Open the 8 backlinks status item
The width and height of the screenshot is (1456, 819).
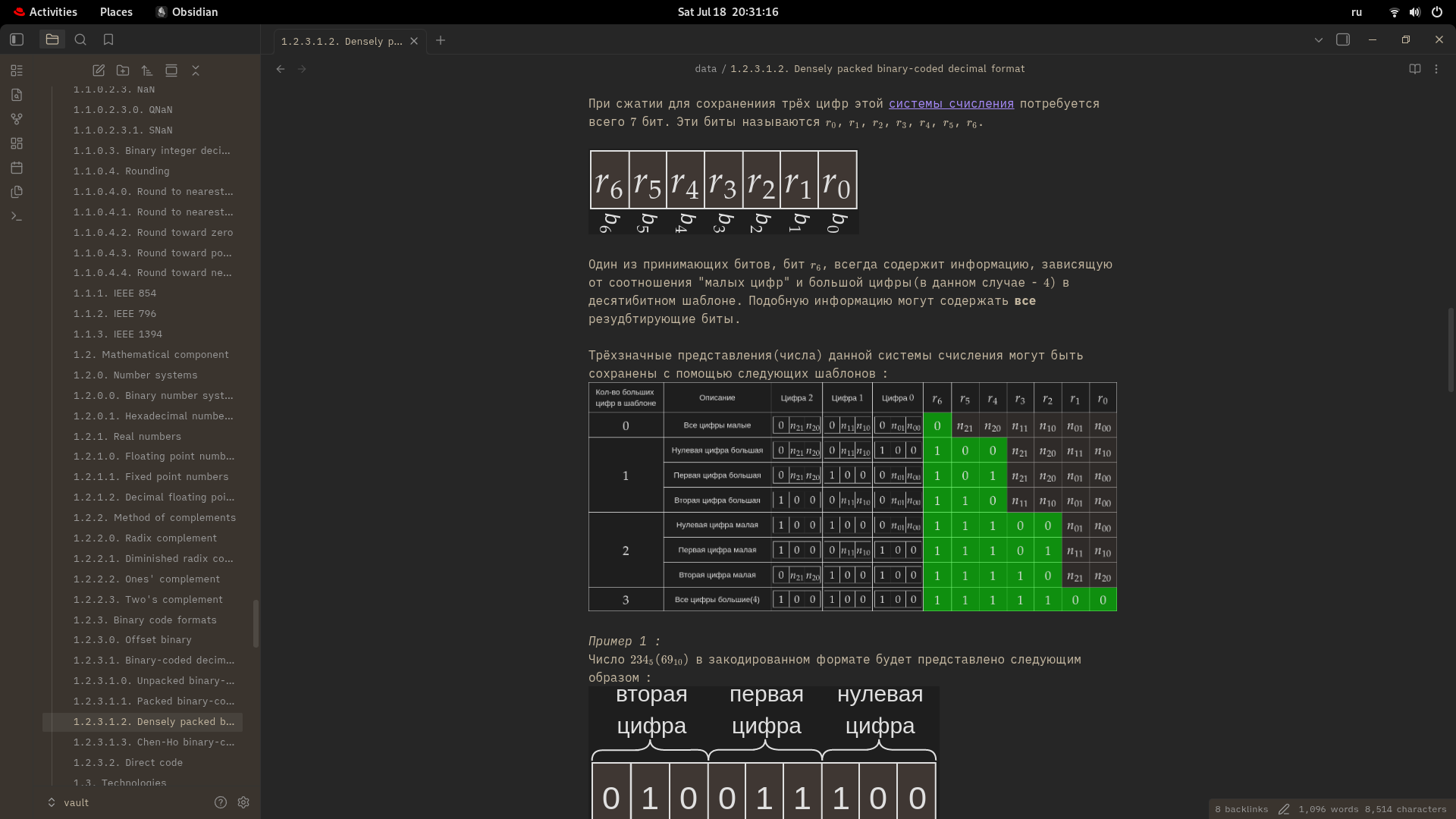(x=1241, y=809)
